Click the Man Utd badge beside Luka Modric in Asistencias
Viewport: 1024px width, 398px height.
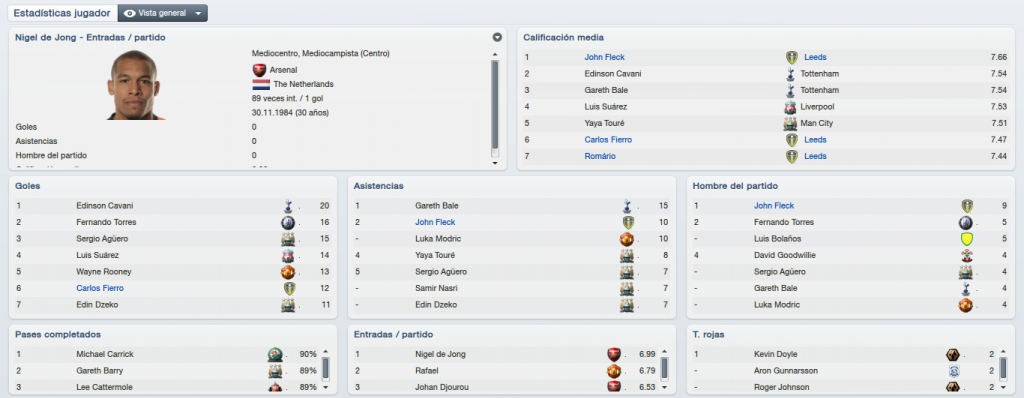point(626,239)
